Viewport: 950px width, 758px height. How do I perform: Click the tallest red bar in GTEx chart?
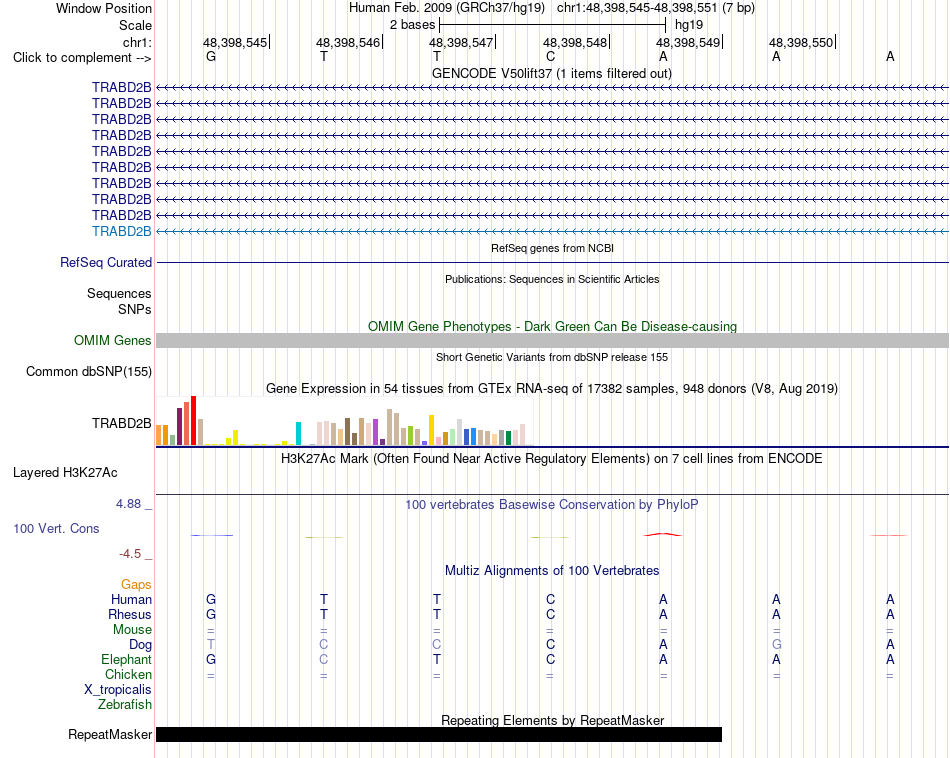click(x=194, y=421)
